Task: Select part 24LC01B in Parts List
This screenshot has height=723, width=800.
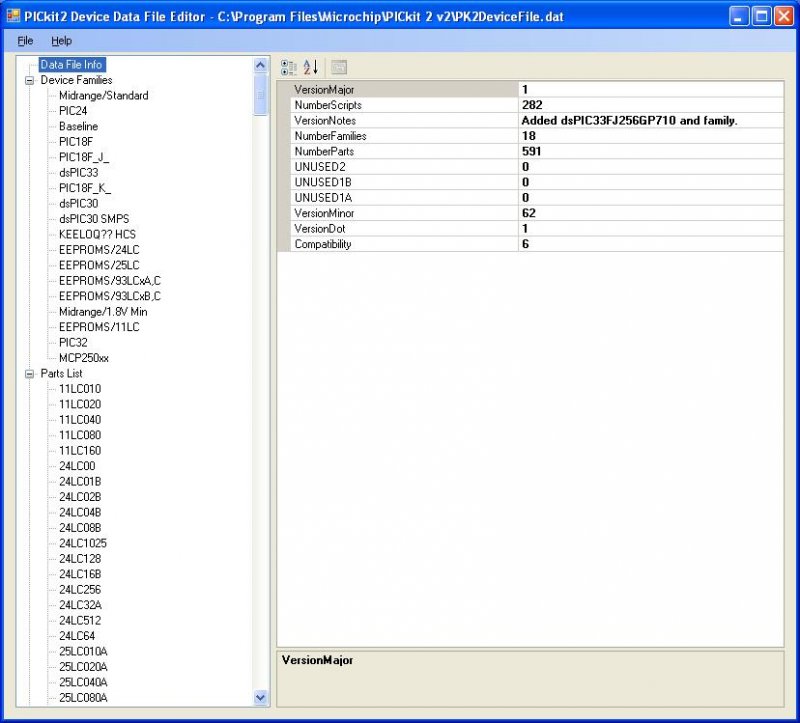Action: (80, 482)
